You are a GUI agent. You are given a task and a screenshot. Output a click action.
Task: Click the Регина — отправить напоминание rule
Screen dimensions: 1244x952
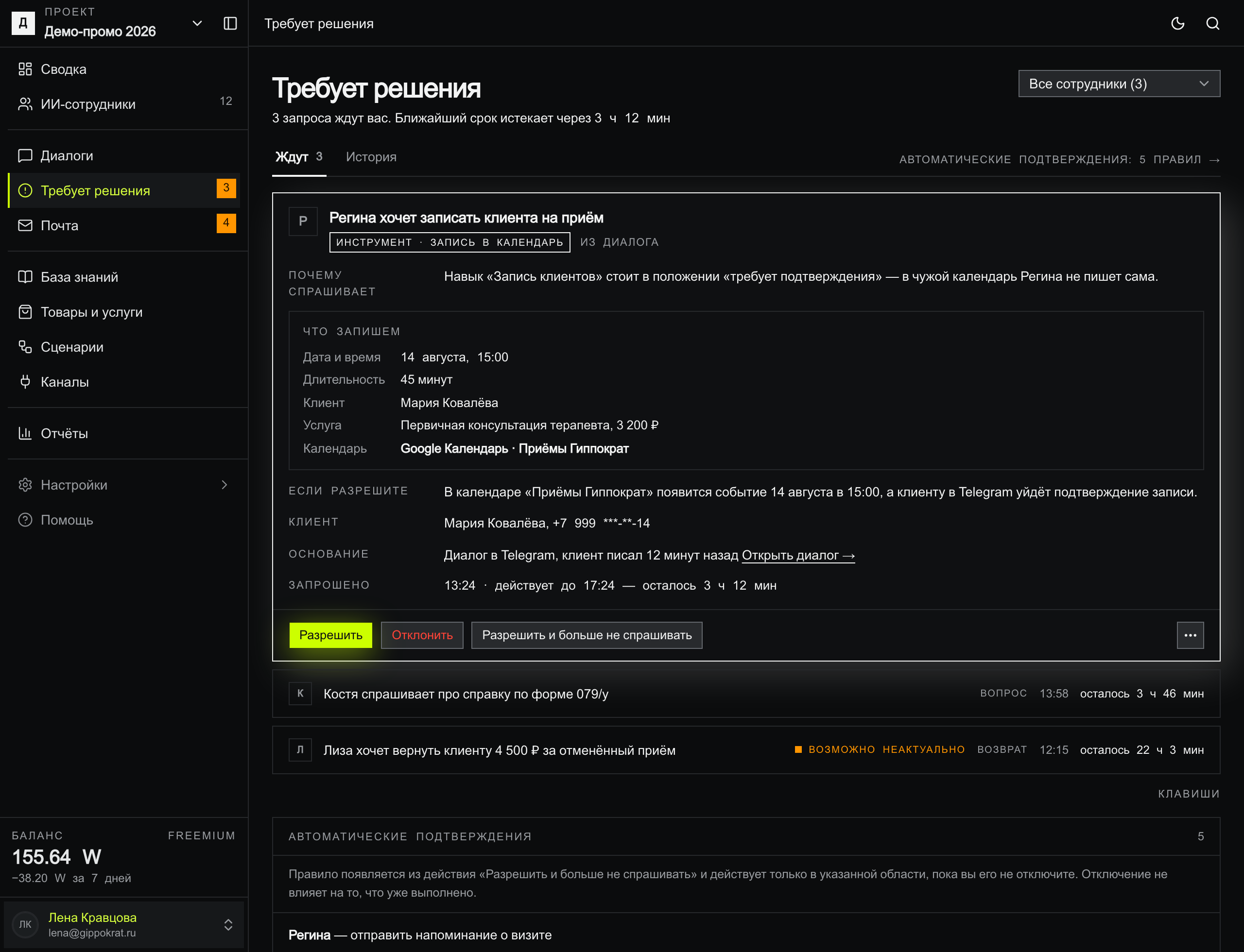tap(419, 935)
